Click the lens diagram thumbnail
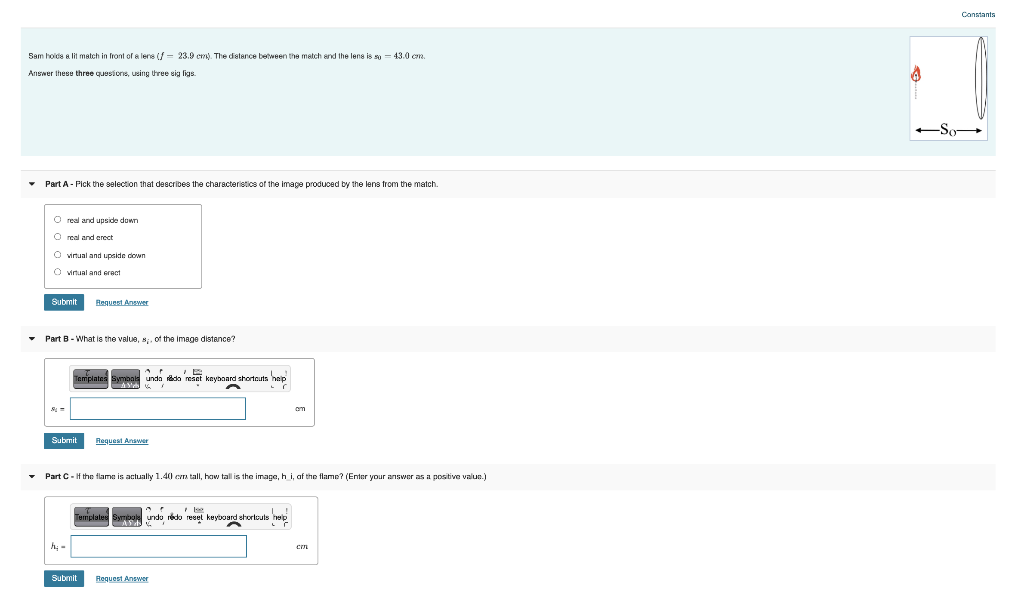The image size is (1024, 610). coord(947,87)
